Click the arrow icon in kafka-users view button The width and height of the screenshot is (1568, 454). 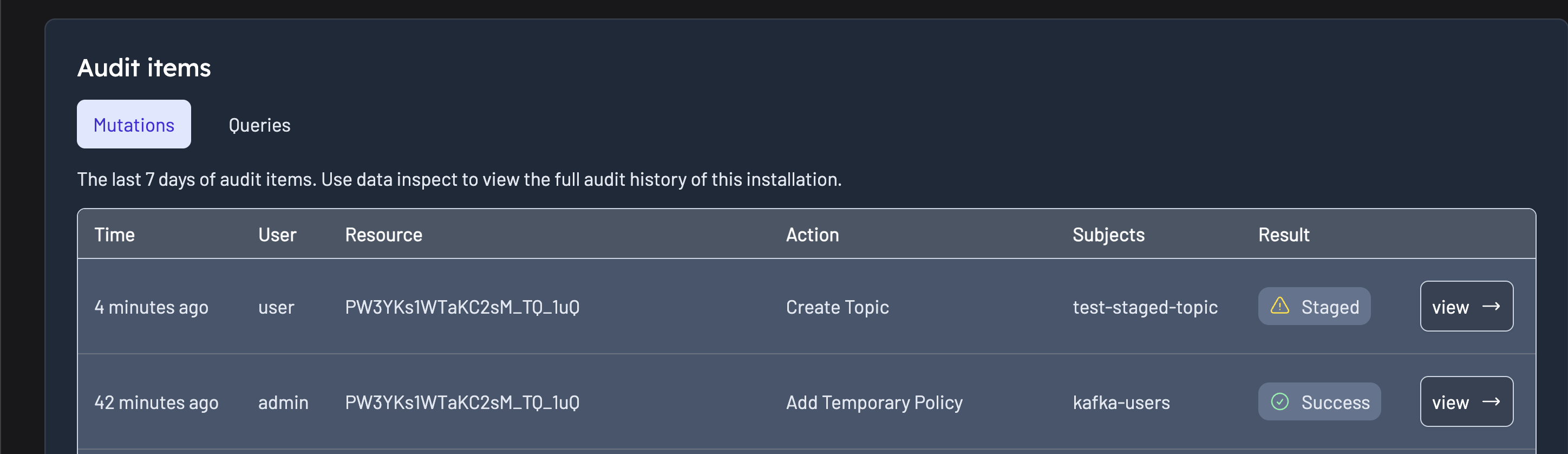tap(1491, 401)
